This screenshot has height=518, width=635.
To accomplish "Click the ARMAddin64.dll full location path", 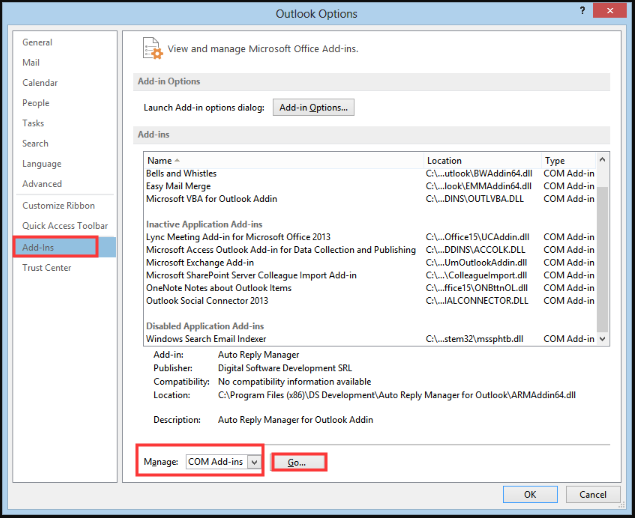I will [397, 395].
